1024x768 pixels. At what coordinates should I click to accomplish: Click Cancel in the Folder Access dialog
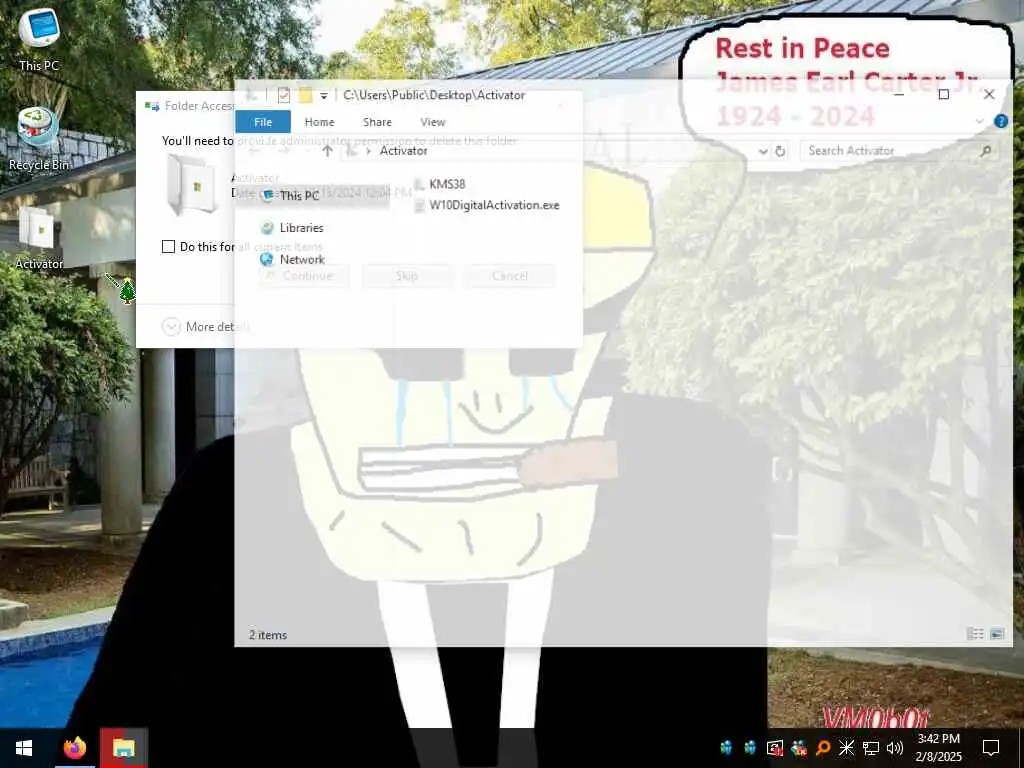(509, 276)
